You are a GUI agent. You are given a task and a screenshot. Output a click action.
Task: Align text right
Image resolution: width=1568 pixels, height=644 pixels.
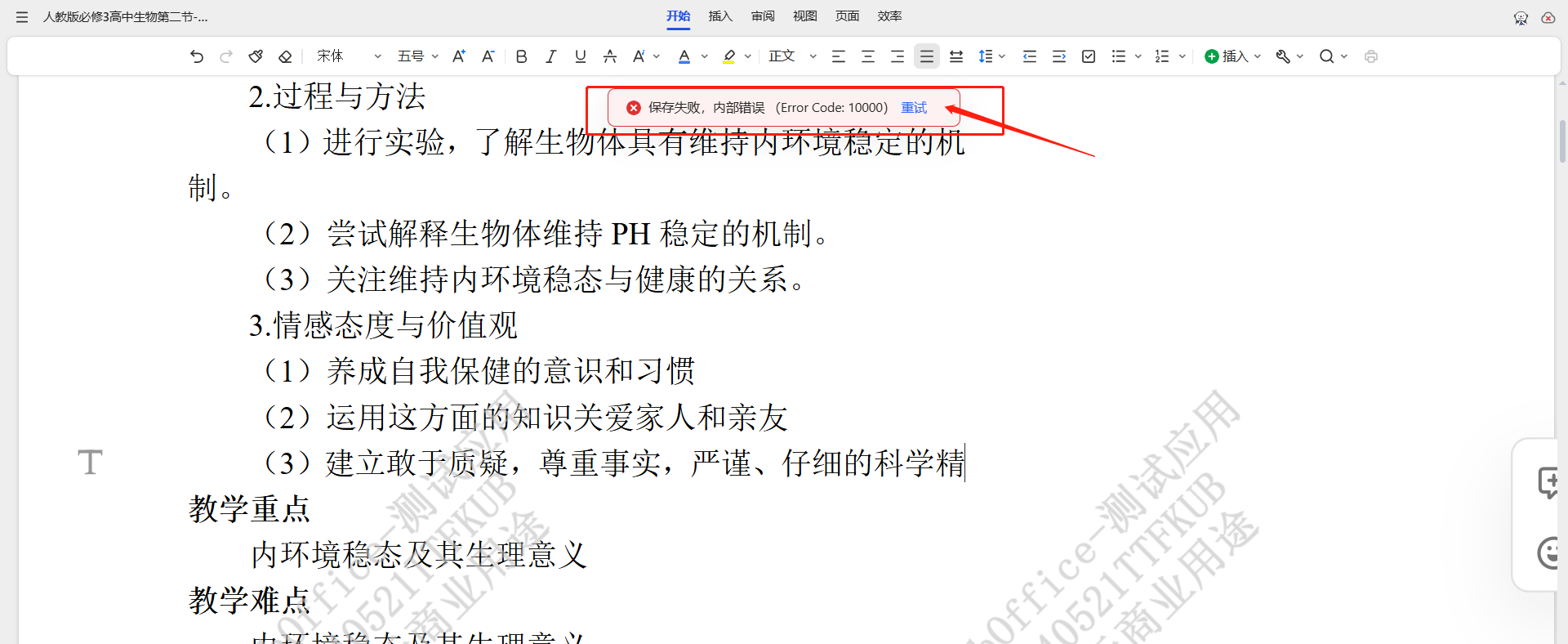click(x=898, y=56)
